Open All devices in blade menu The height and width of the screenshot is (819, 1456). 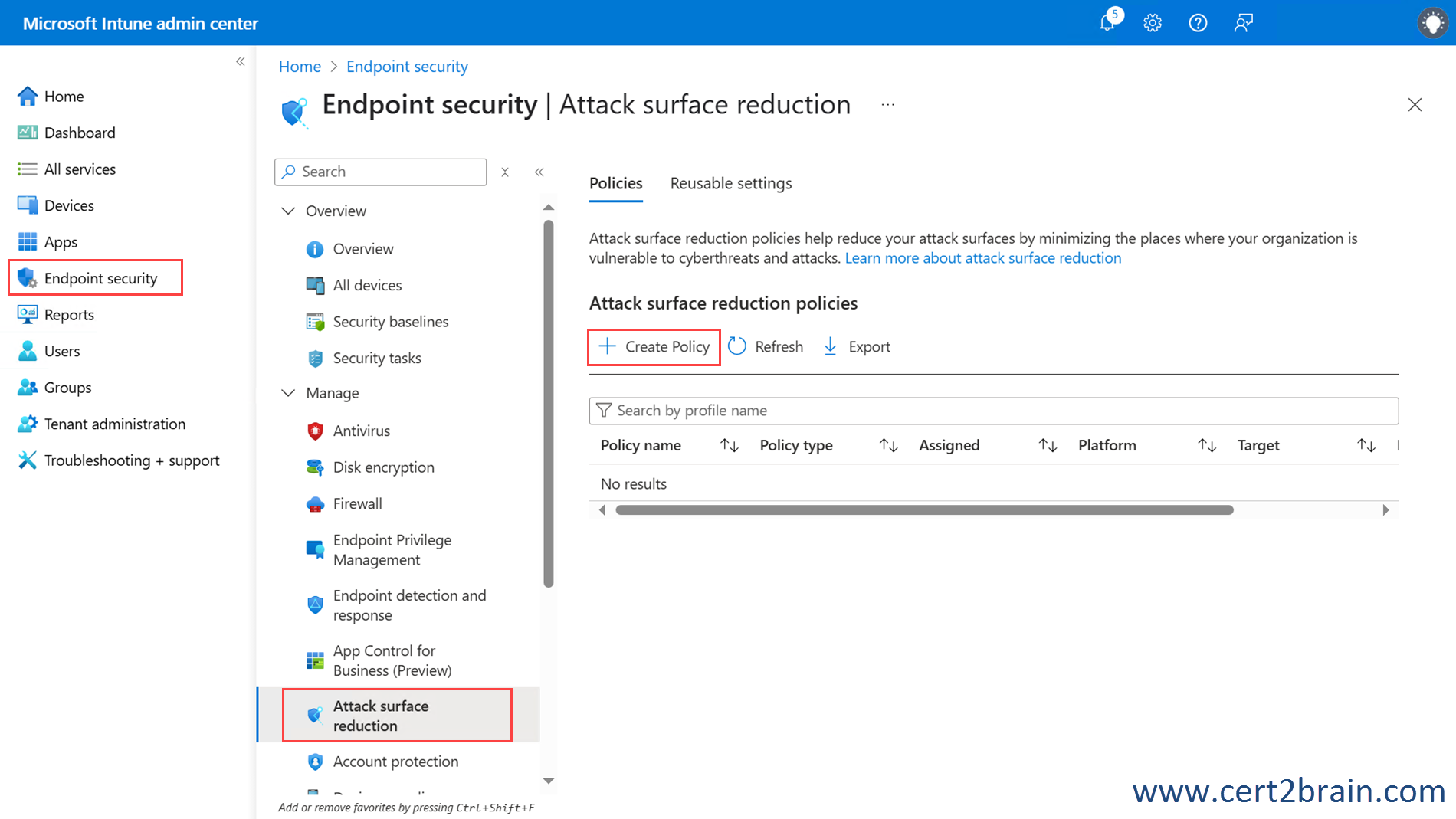click(x=367, y=285)
